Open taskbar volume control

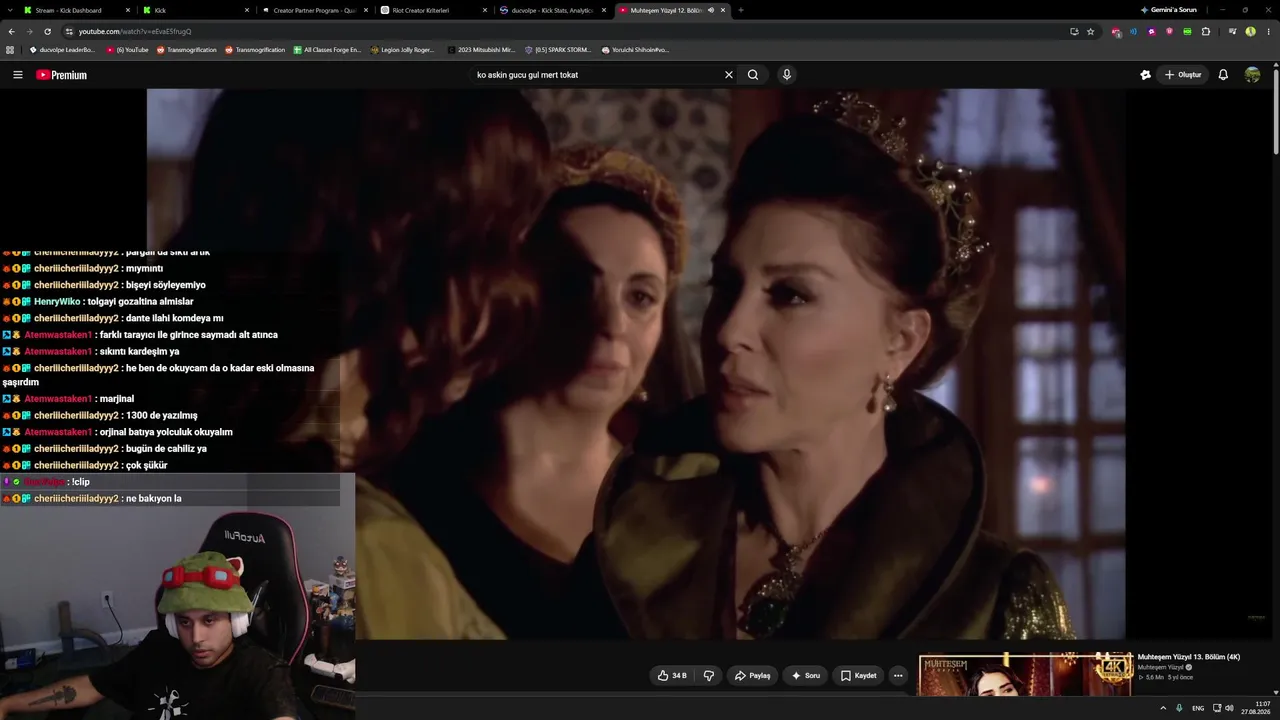coord(1229,708)
